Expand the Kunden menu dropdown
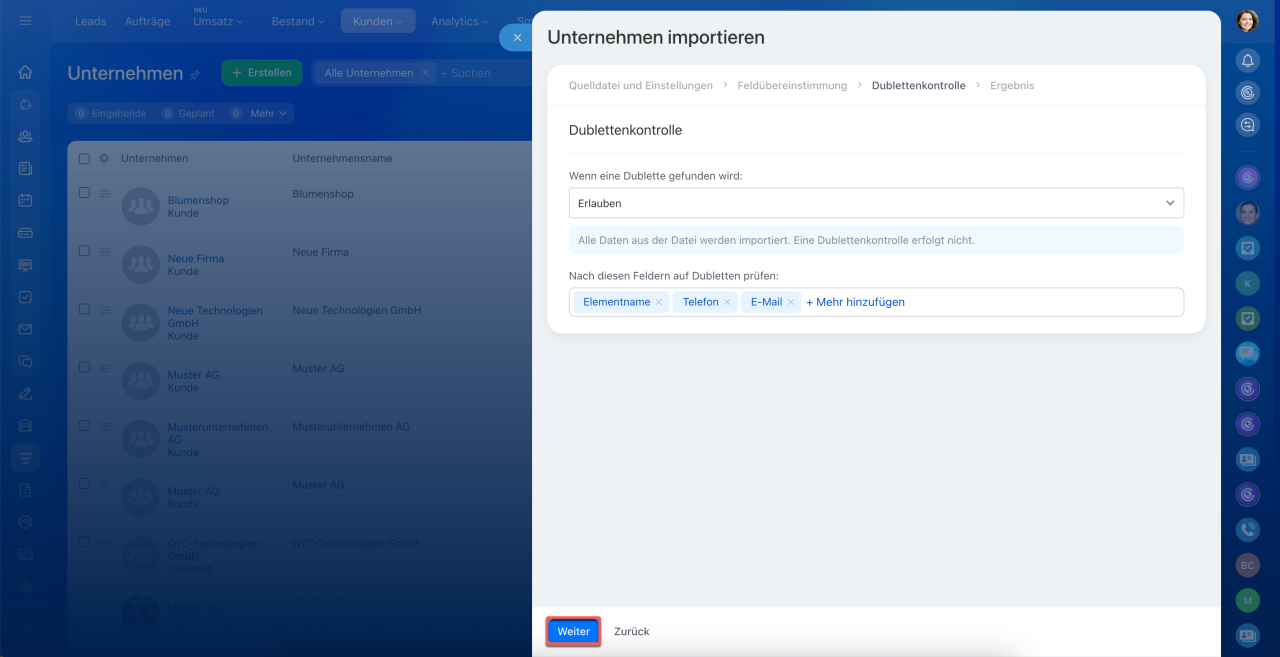This screenshot has width=1280, height=657. pyautogui.click(x=377, y=21)
